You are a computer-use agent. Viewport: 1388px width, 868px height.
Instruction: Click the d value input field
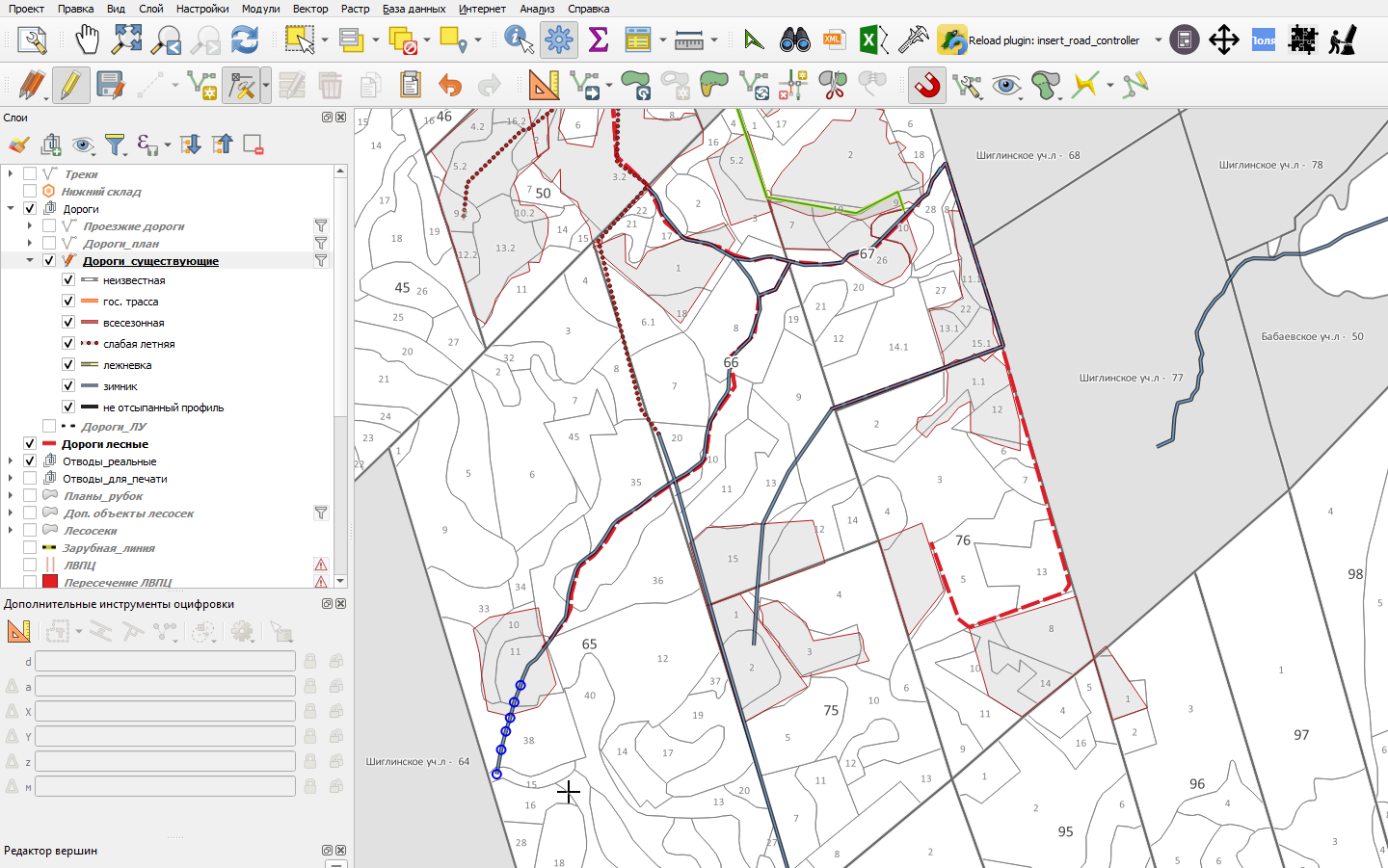click(165, 661)
